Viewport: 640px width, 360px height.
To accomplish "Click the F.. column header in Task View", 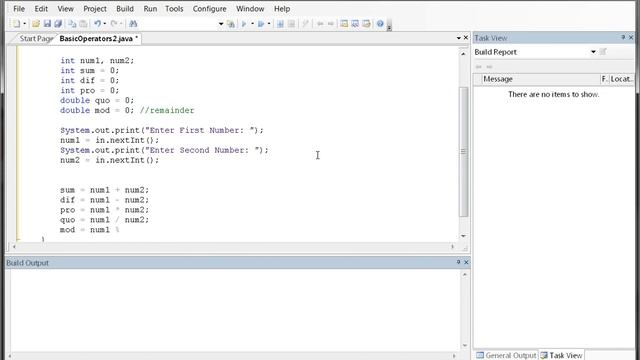I will pos(604,79).
